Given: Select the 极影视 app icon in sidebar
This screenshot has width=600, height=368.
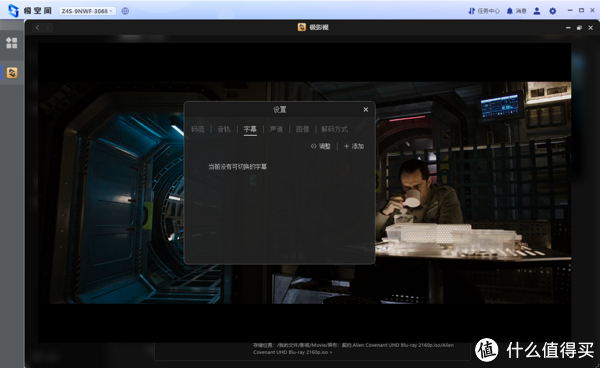Looking at the screenshot, I should coord(12,73).
